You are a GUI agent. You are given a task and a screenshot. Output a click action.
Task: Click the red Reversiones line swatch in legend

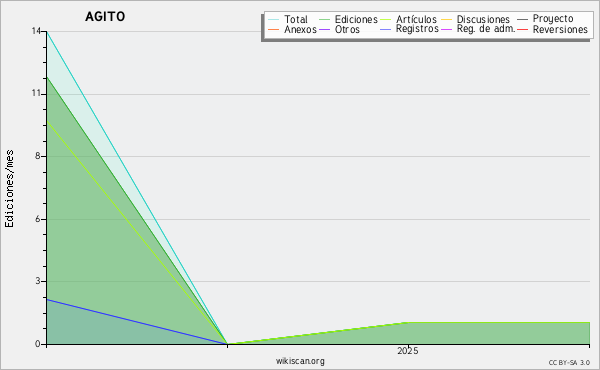(x=522, y=29)
